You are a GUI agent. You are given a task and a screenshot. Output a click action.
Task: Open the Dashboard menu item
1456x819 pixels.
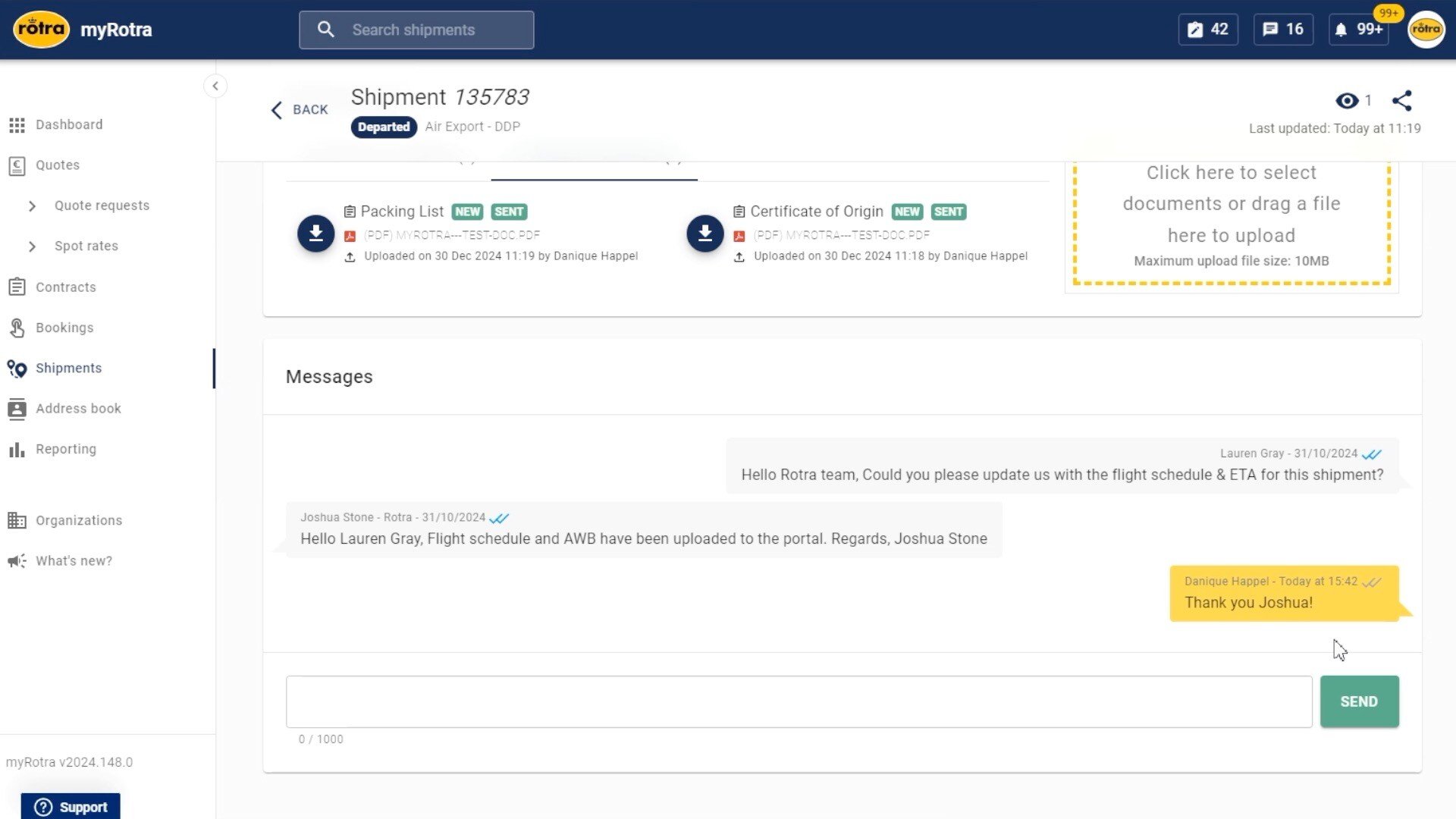tap(69, 124)
